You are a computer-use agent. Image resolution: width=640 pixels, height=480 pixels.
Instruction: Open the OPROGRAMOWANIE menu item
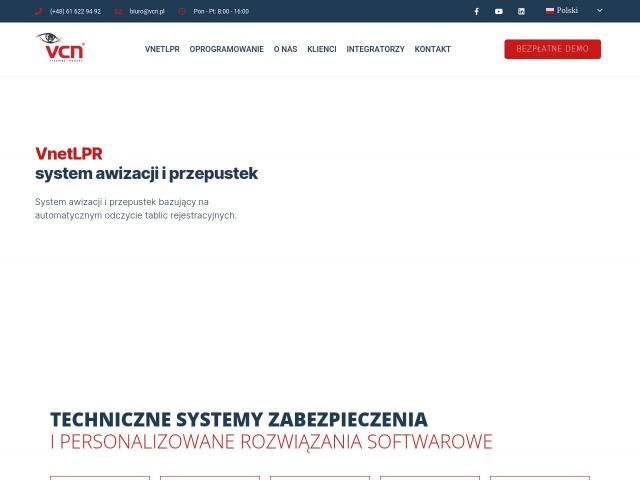click(227, 49)
